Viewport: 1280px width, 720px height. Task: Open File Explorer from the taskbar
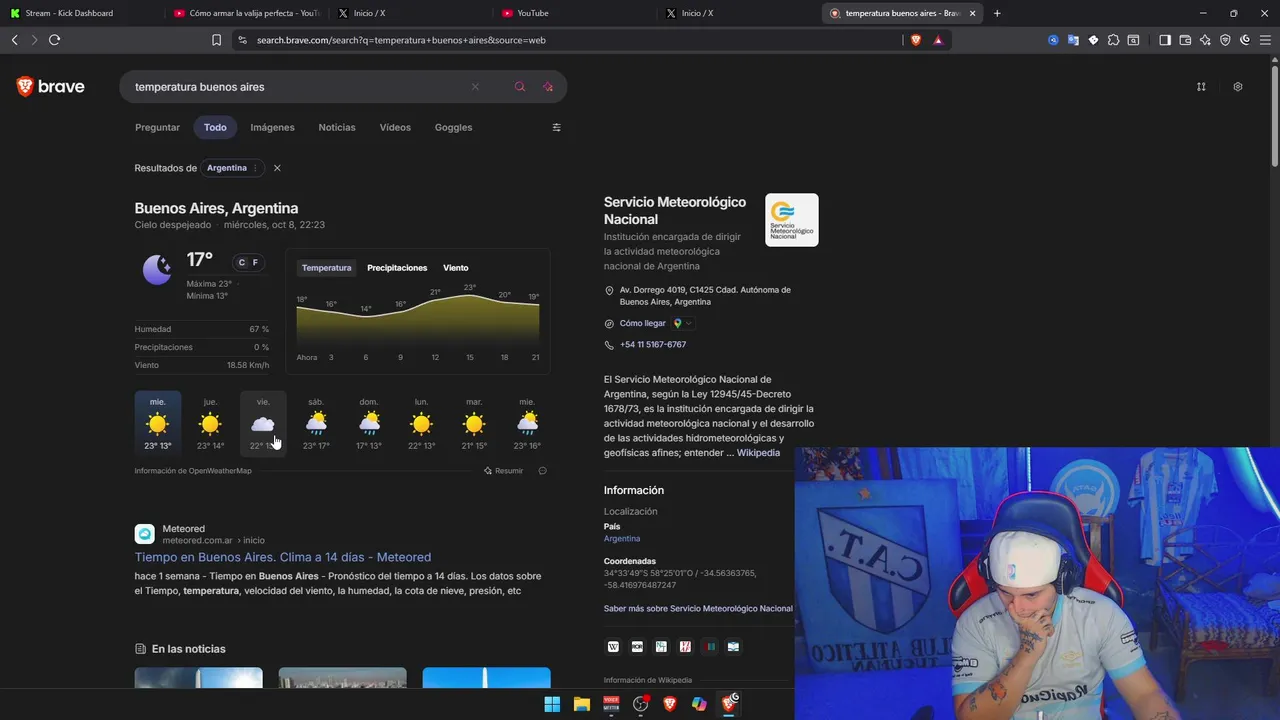point(581,704)
